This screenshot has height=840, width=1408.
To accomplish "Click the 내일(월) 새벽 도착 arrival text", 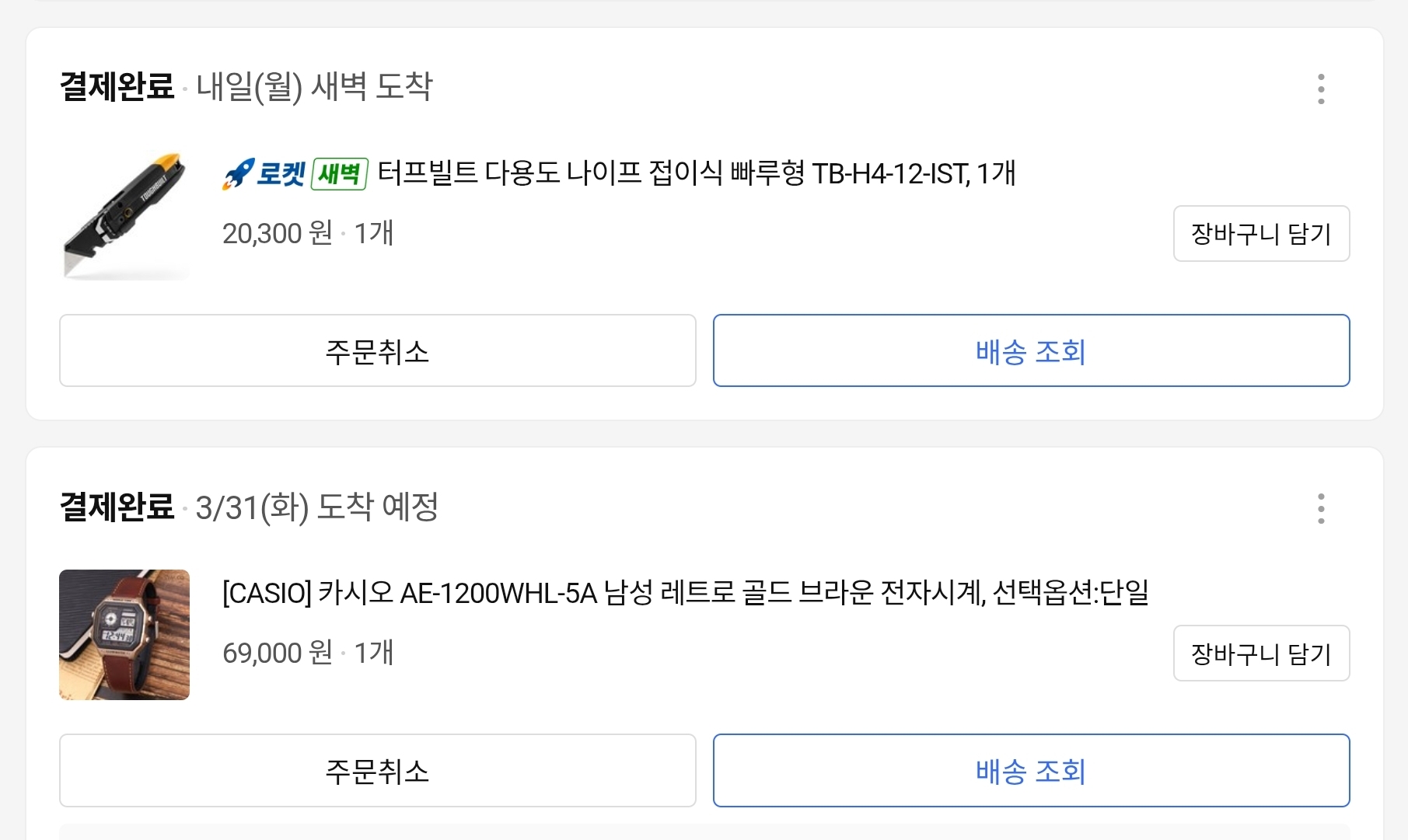I will pyautogui.click(x=314, y=86).
